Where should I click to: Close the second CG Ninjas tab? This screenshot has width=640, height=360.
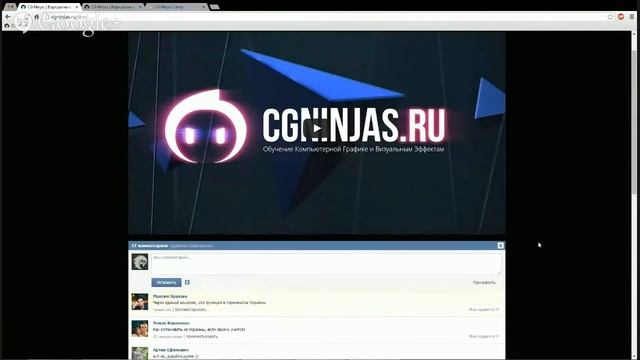coord(140,7)
